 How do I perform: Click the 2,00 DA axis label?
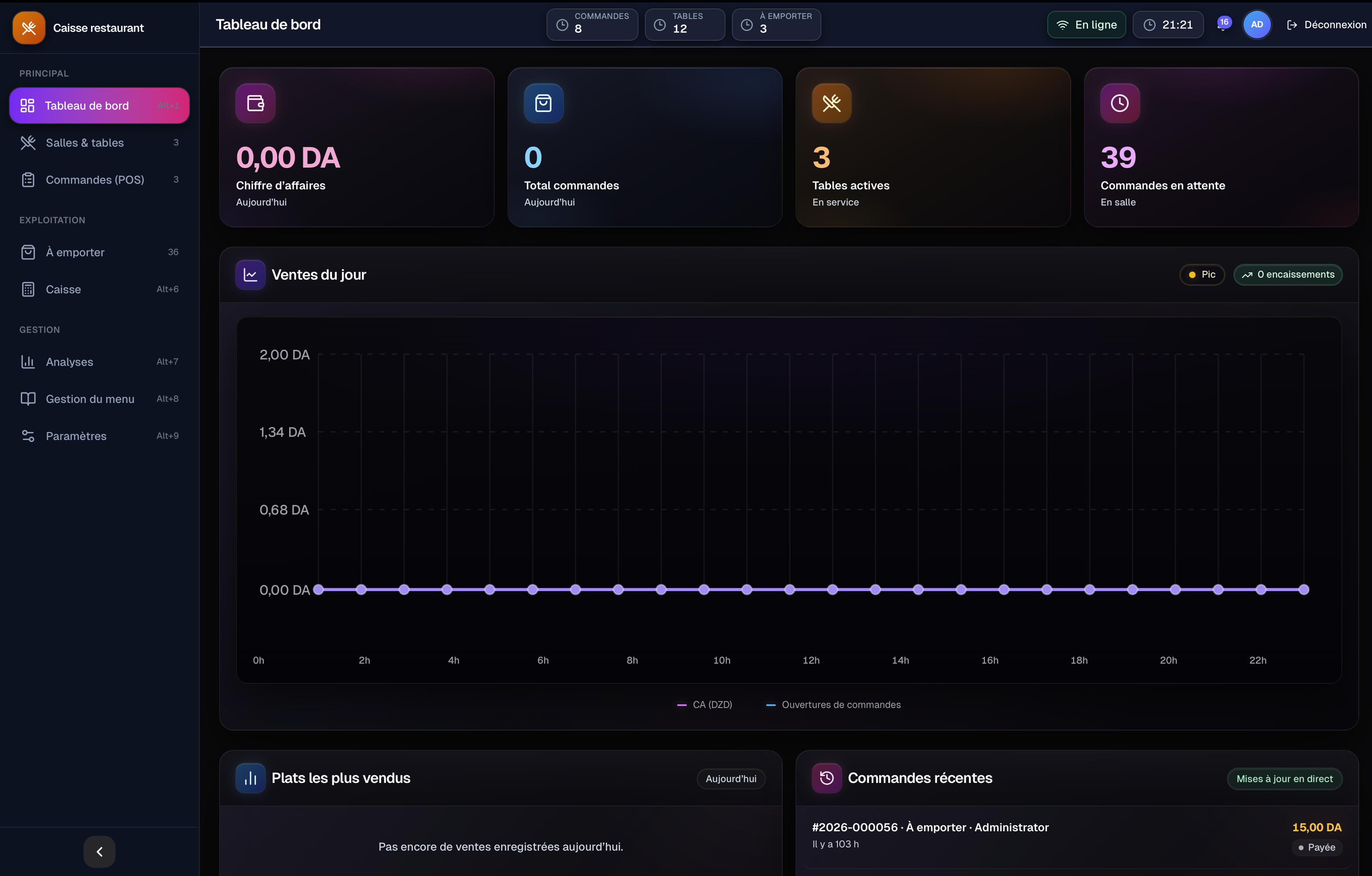pyautogui.click(x=284, y=355)
